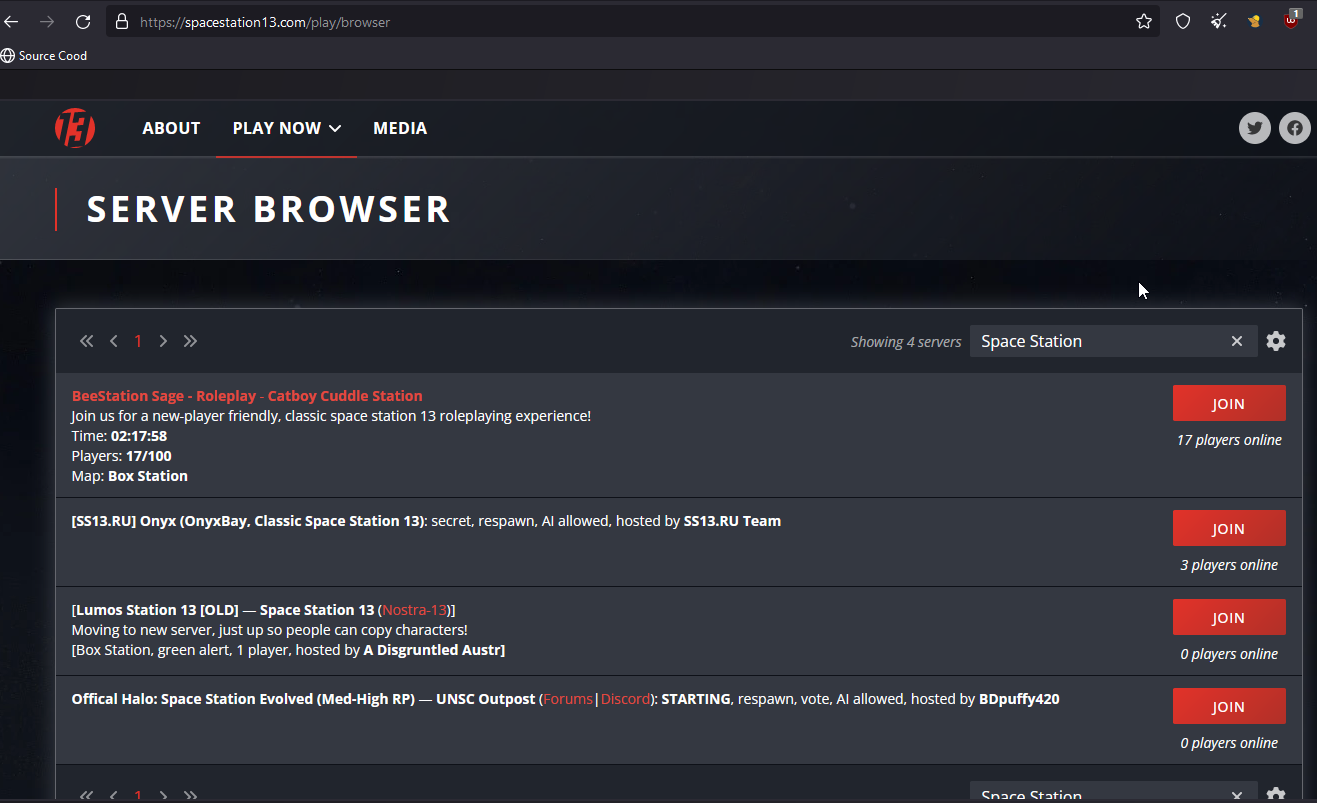The width and height of the screenshot is (1317, 803).
Task: Join the Offical Halo server
Action: (x=1229, y=707)
